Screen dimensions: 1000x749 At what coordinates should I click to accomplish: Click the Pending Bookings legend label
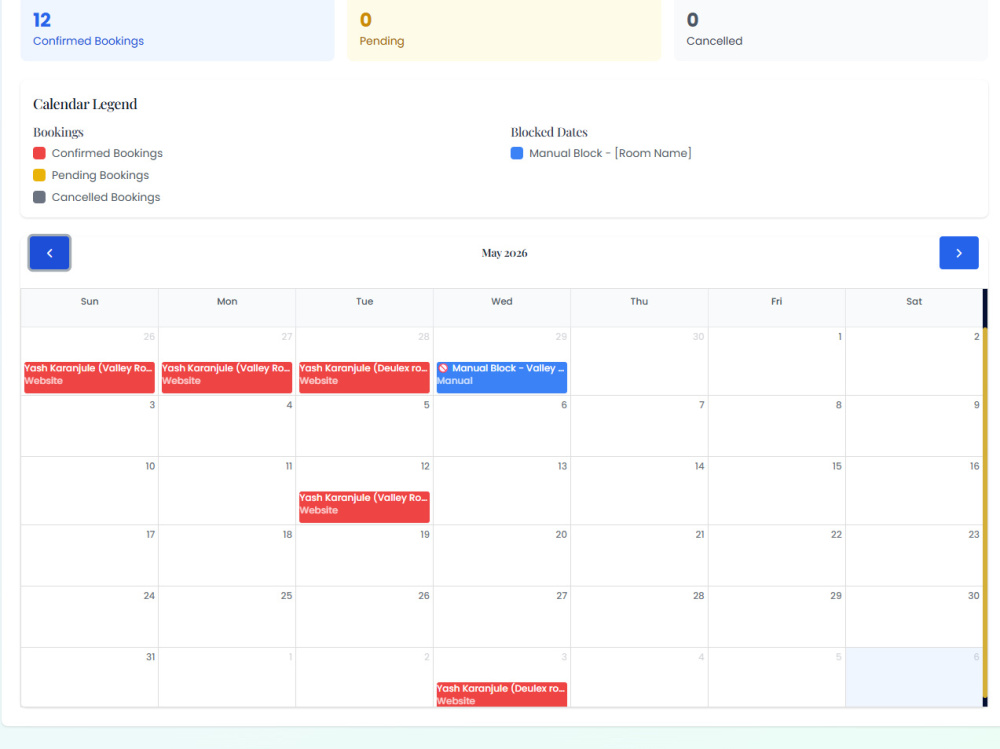100,175
